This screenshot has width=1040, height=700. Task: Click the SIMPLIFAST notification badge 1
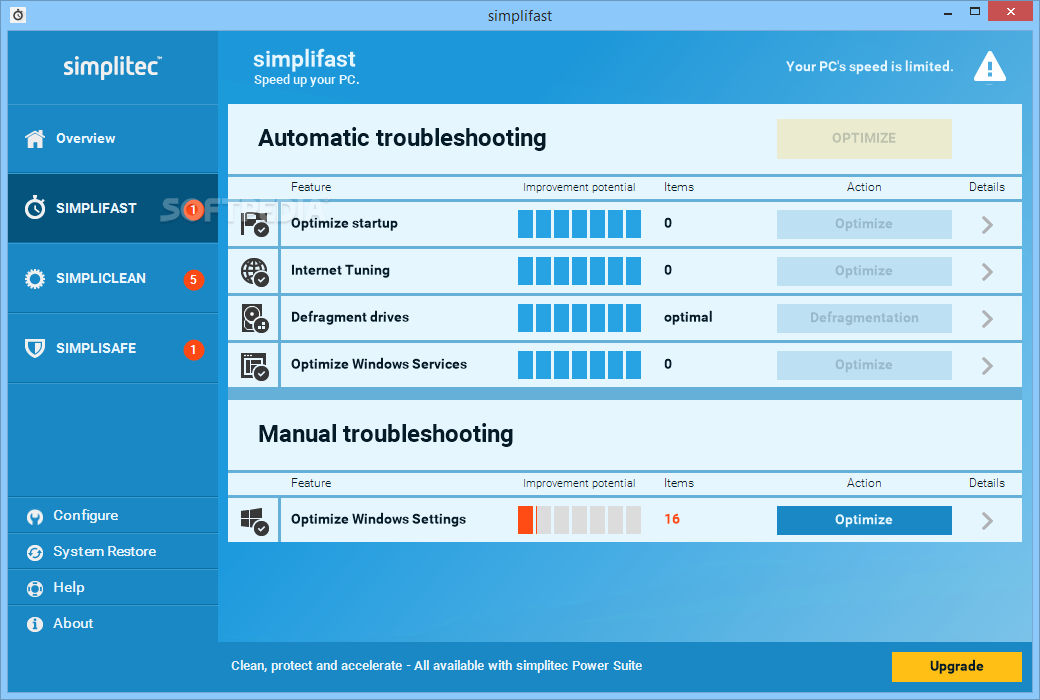coord(193,210)
